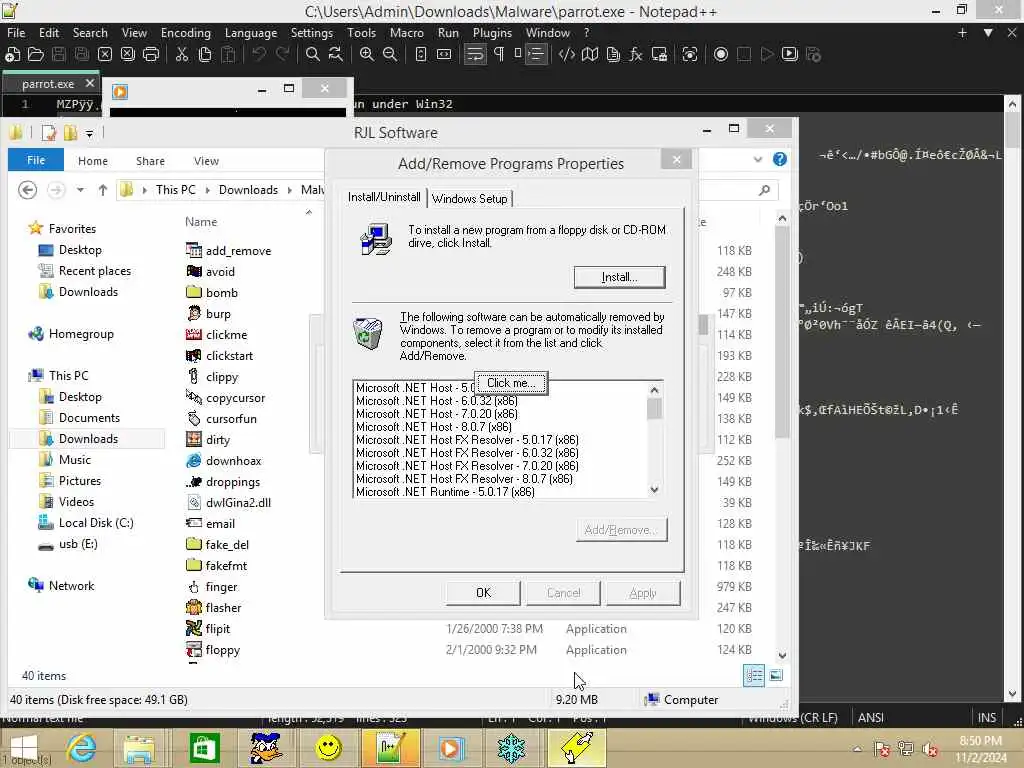Toggle the indent guide toolbar icon
The width and height of the screenshot is (1024, 768).
click(x=536, y=55)
